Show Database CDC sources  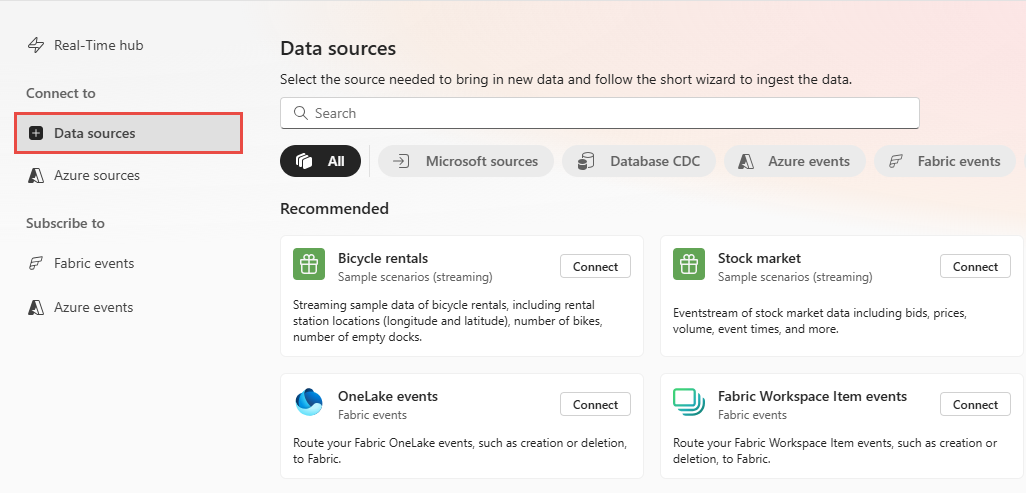638,161
